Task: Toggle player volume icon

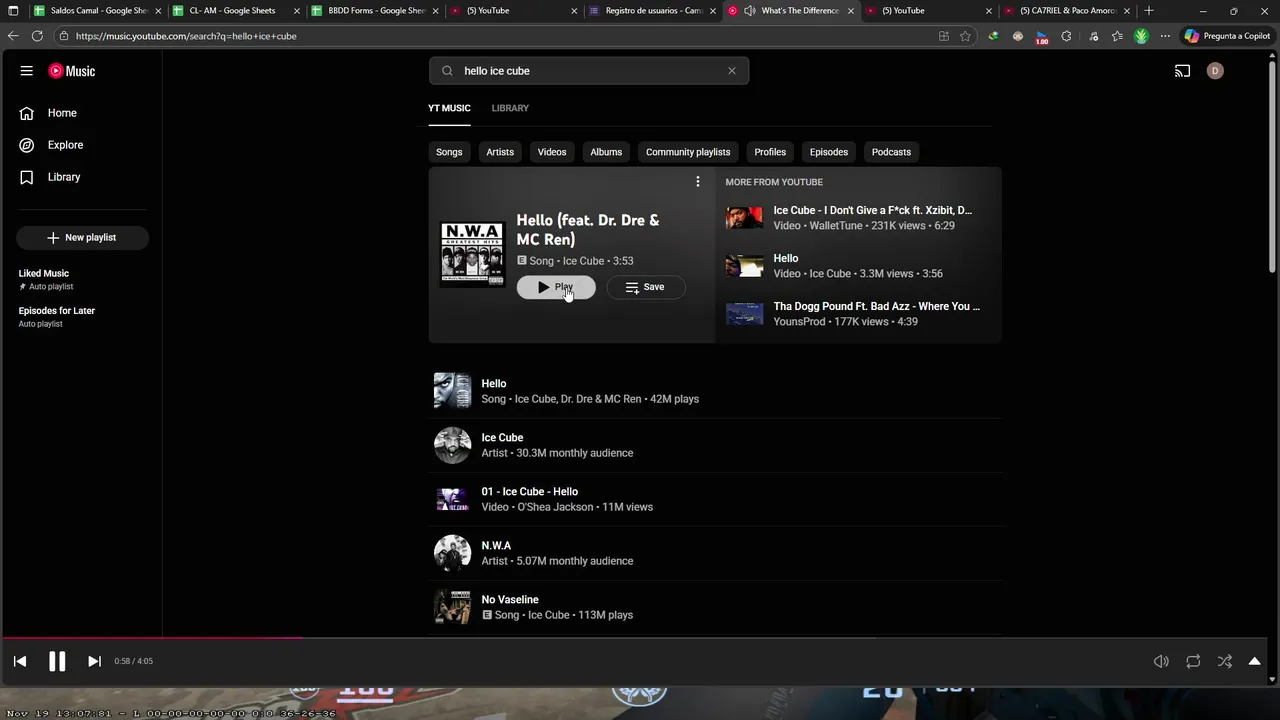Action: pos(1161,661)
